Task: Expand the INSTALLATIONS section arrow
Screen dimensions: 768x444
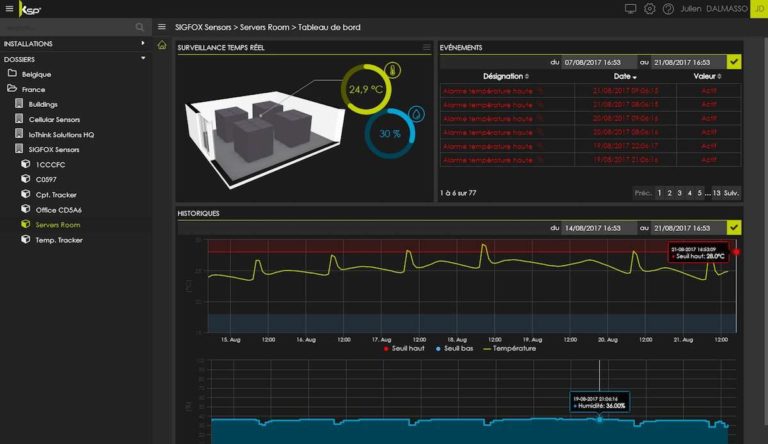Action: coord(143,44)
